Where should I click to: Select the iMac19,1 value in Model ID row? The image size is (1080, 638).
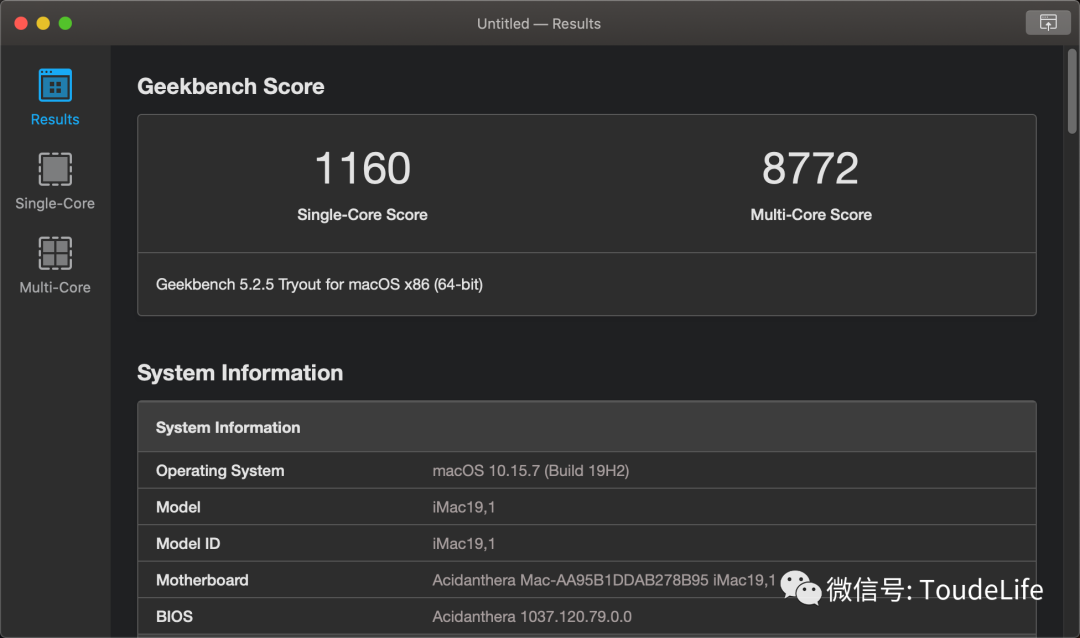pyautogui.click(x=464, y=544)
